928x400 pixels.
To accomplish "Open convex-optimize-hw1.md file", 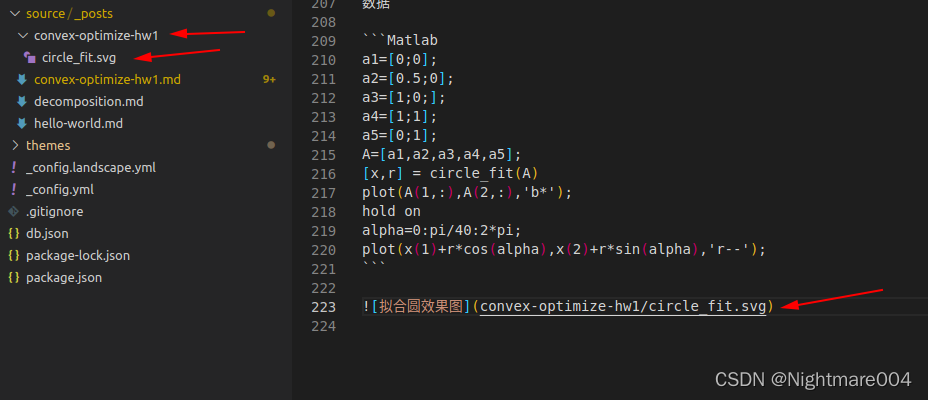I will 107,80.
